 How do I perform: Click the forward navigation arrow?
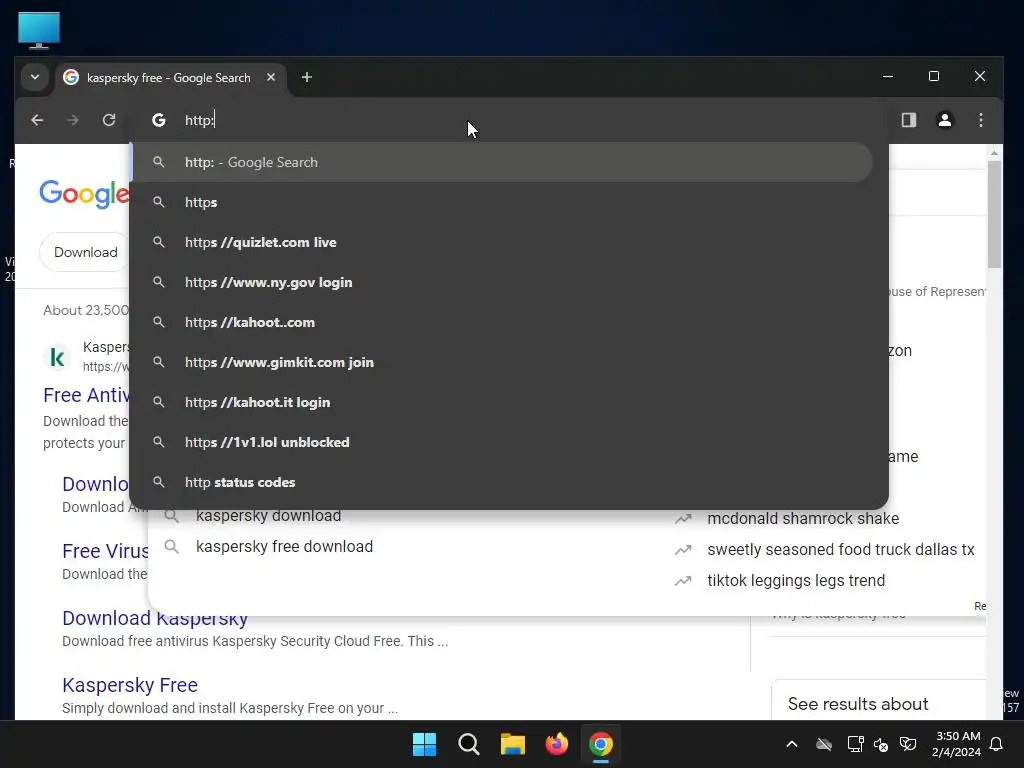pyautogui.click(x=73, y=120)
